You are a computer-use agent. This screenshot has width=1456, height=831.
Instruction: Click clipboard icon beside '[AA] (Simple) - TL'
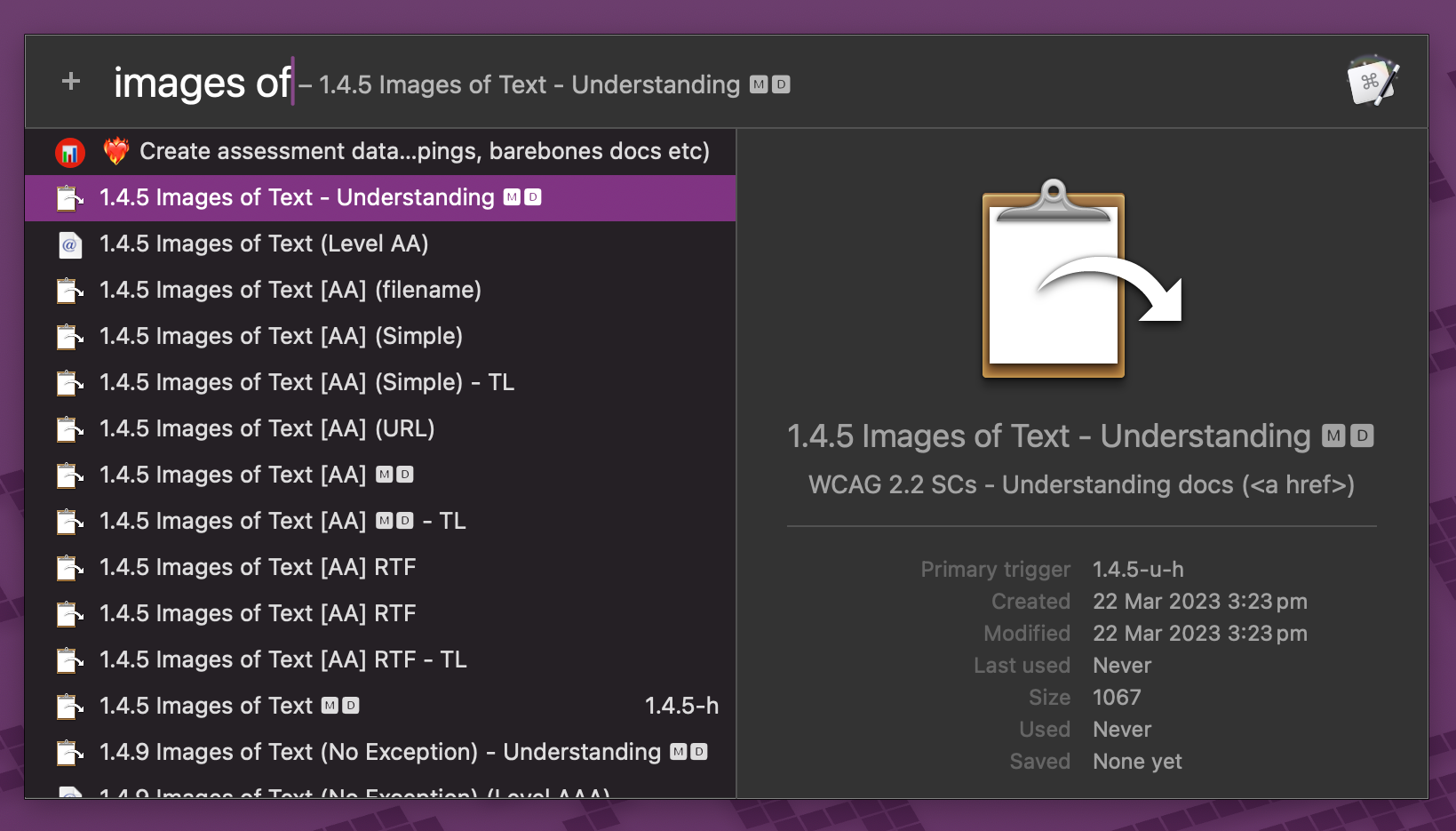point(70,383)
